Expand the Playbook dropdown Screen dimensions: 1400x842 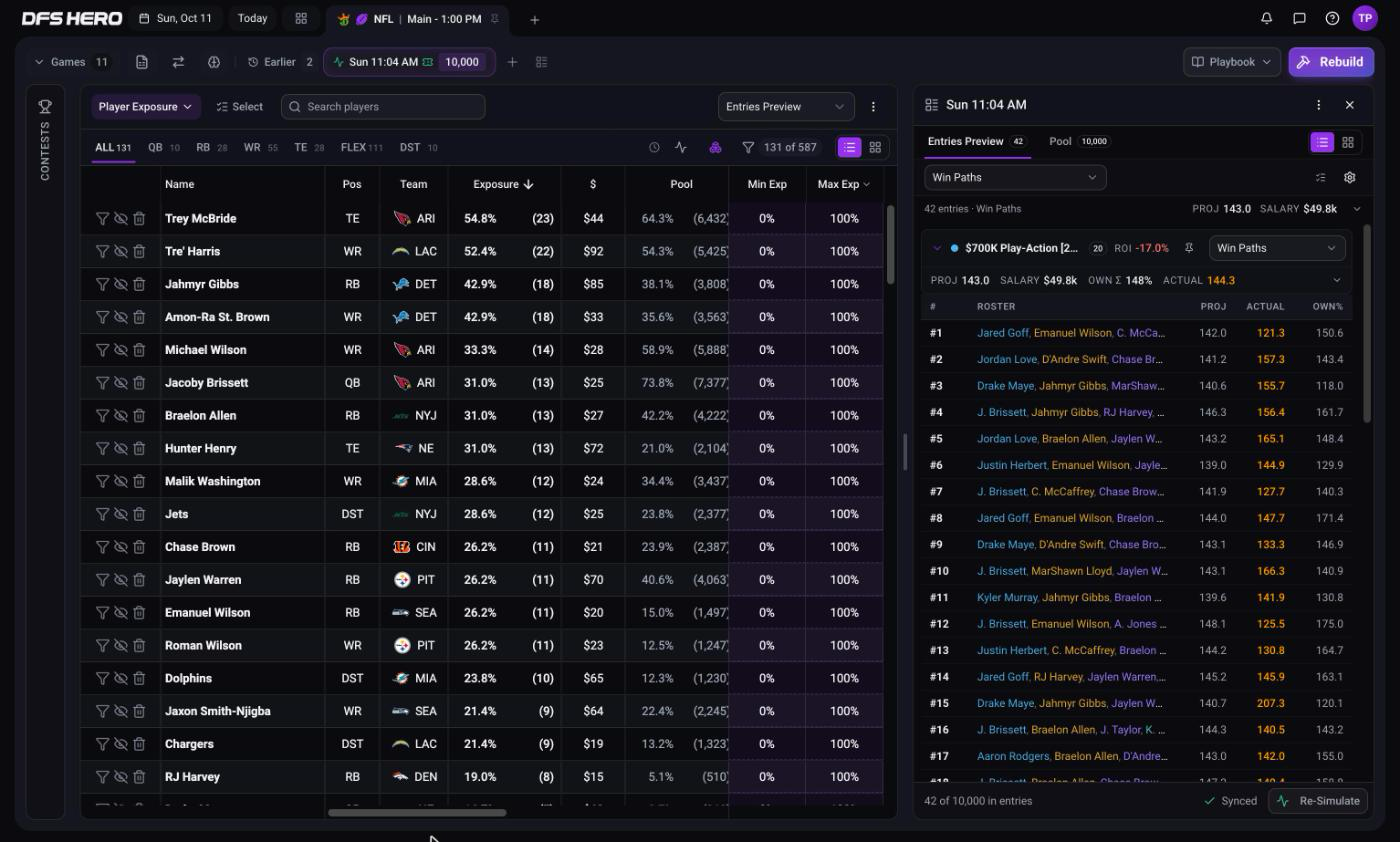1232,62
